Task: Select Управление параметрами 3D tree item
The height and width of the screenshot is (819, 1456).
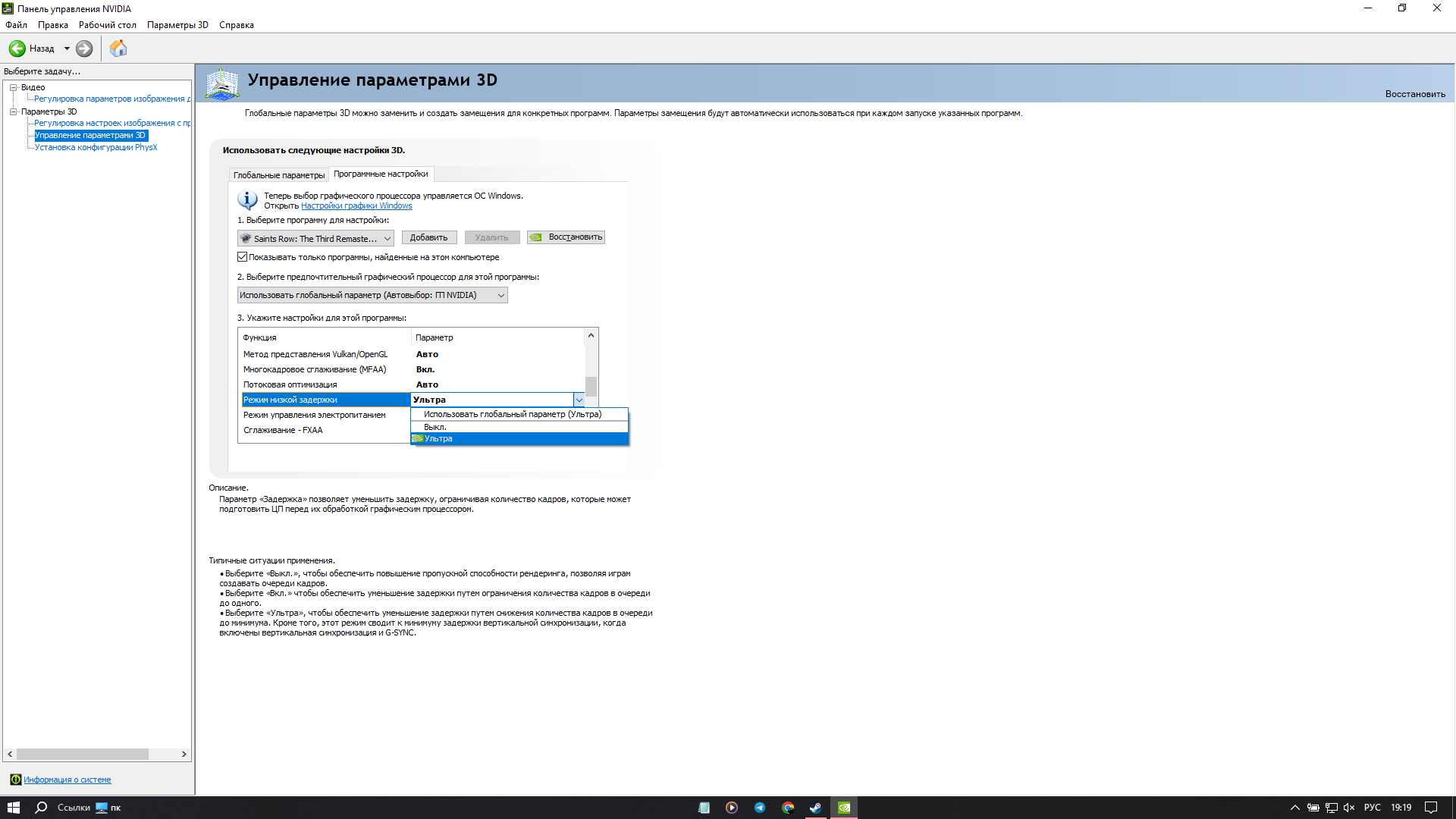Action: coord(90,135)
